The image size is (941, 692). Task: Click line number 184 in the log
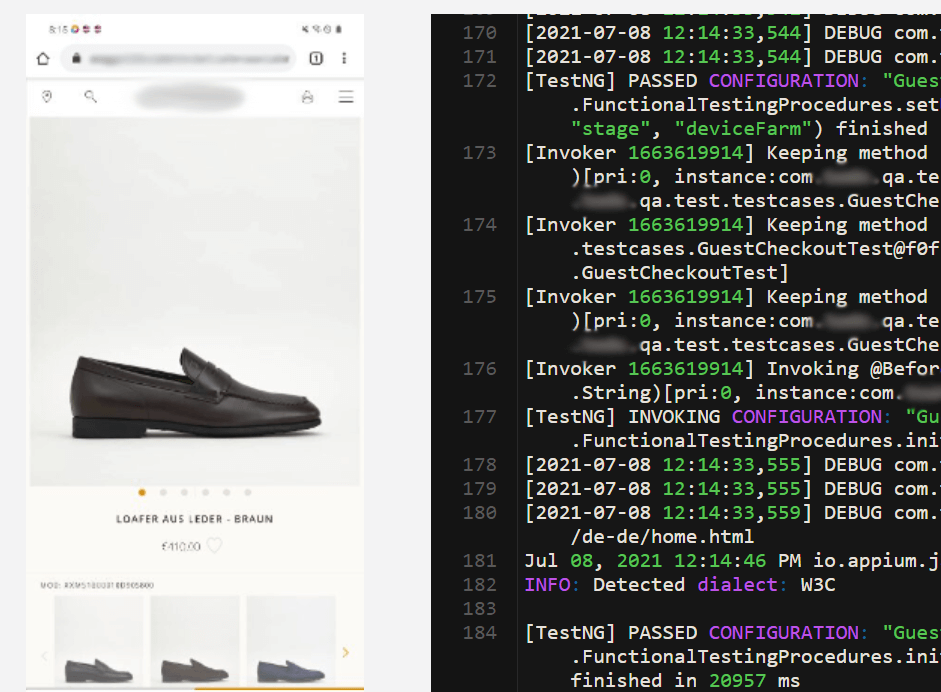[x=480, y=633]
